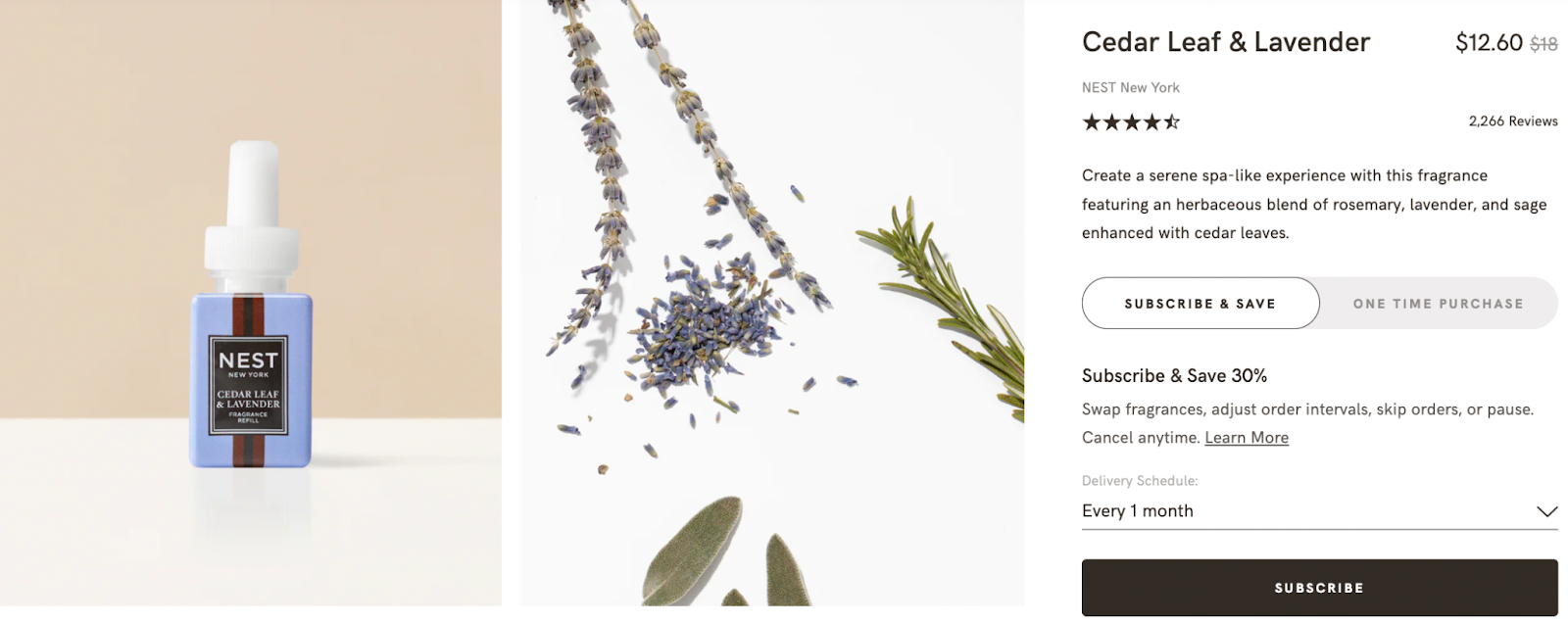Switch to One Time Purchase
The image size is (1568, 624).
click(1439, 303)
